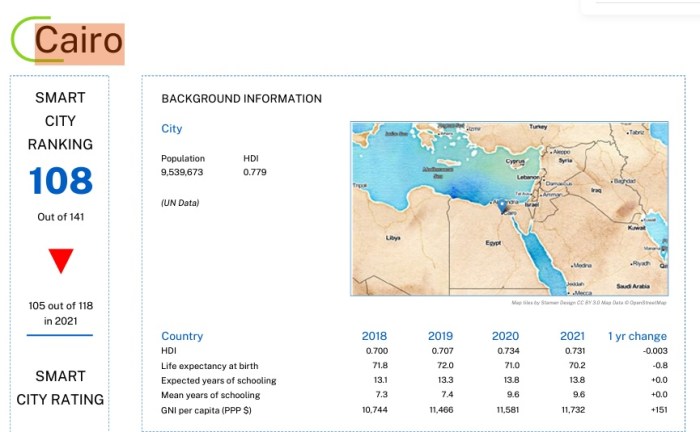Click the "Turkey" label on the map

[538, 127]
